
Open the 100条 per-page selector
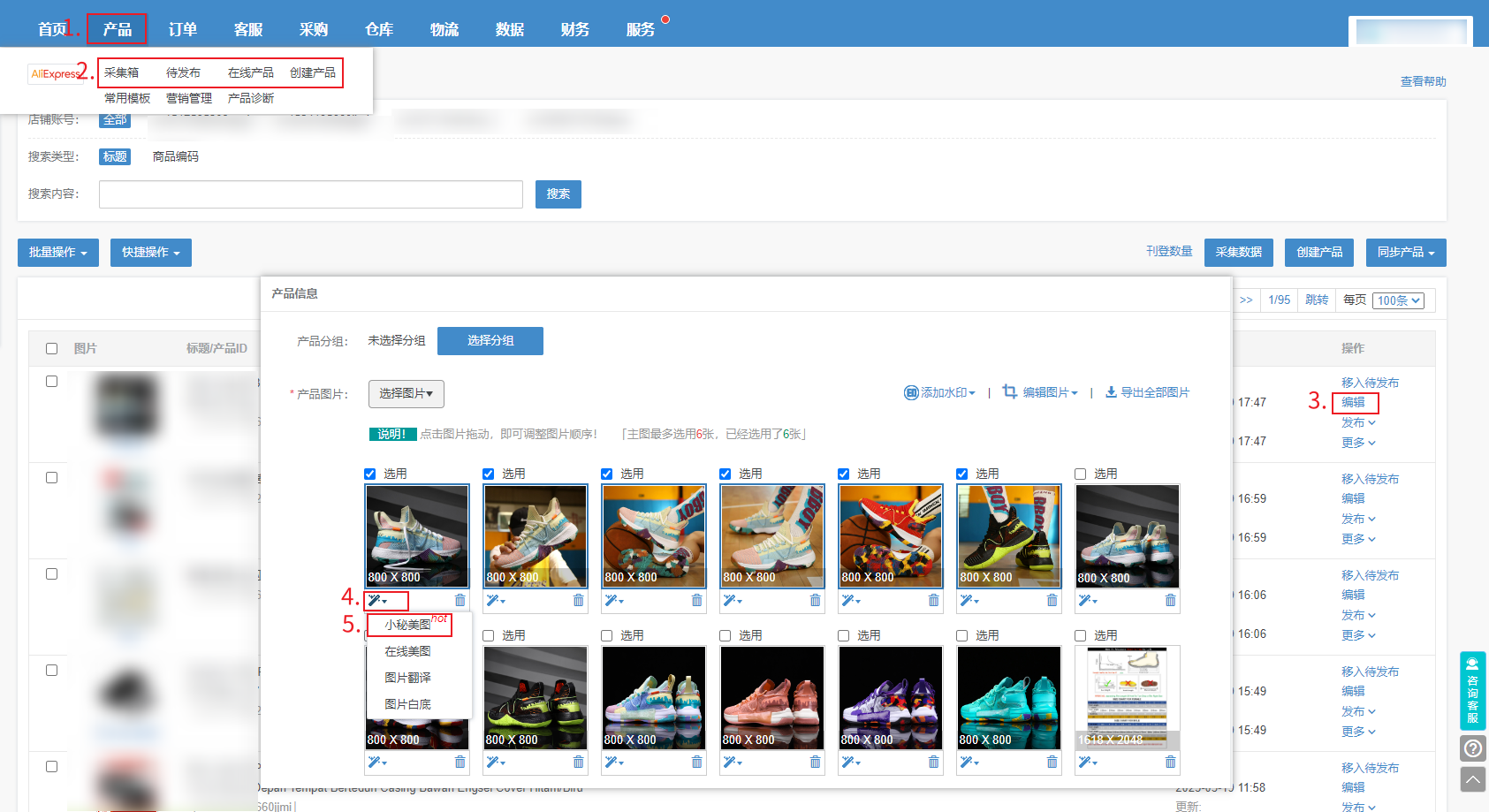(1400, 300)
